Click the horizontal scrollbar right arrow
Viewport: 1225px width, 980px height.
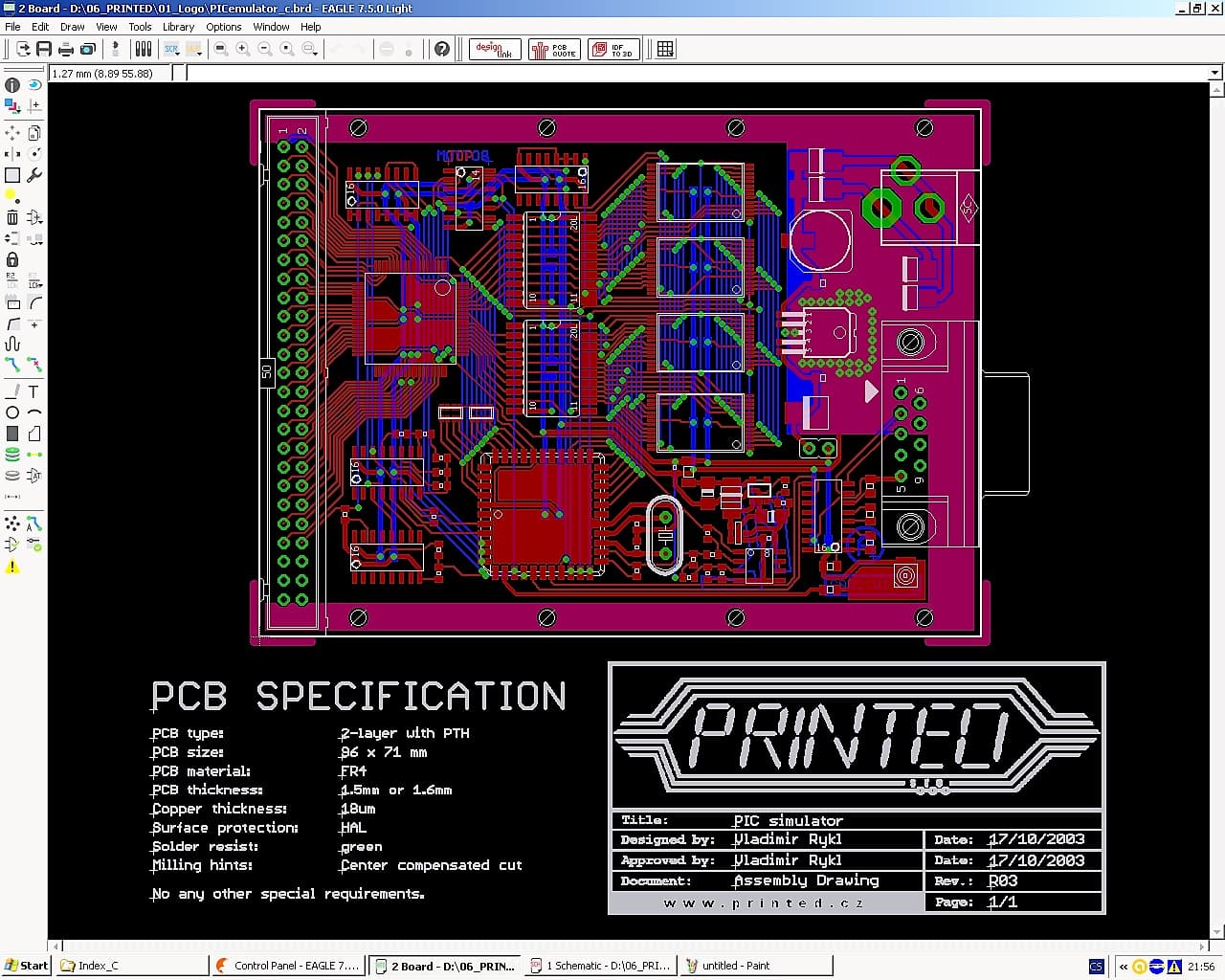click(1202, 947)
